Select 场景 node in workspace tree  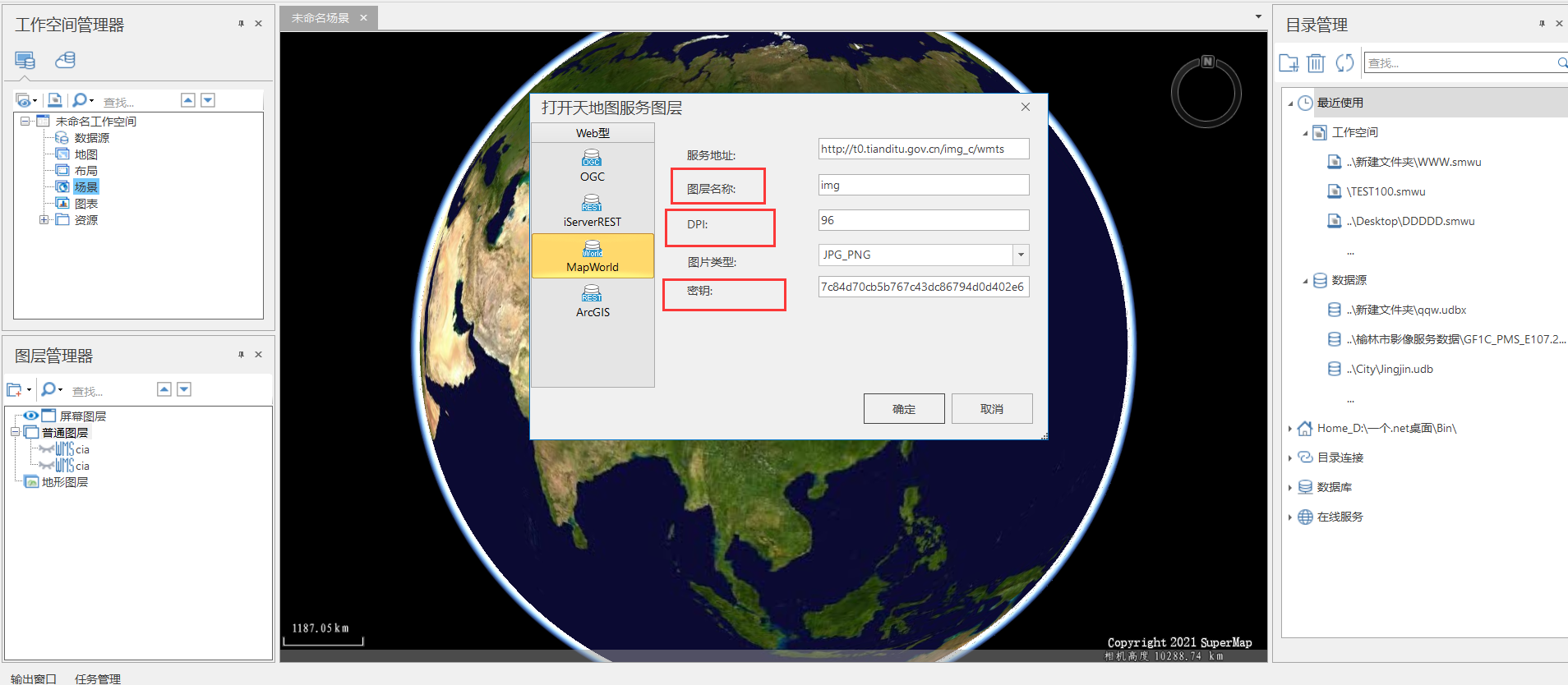click(86, 186)
